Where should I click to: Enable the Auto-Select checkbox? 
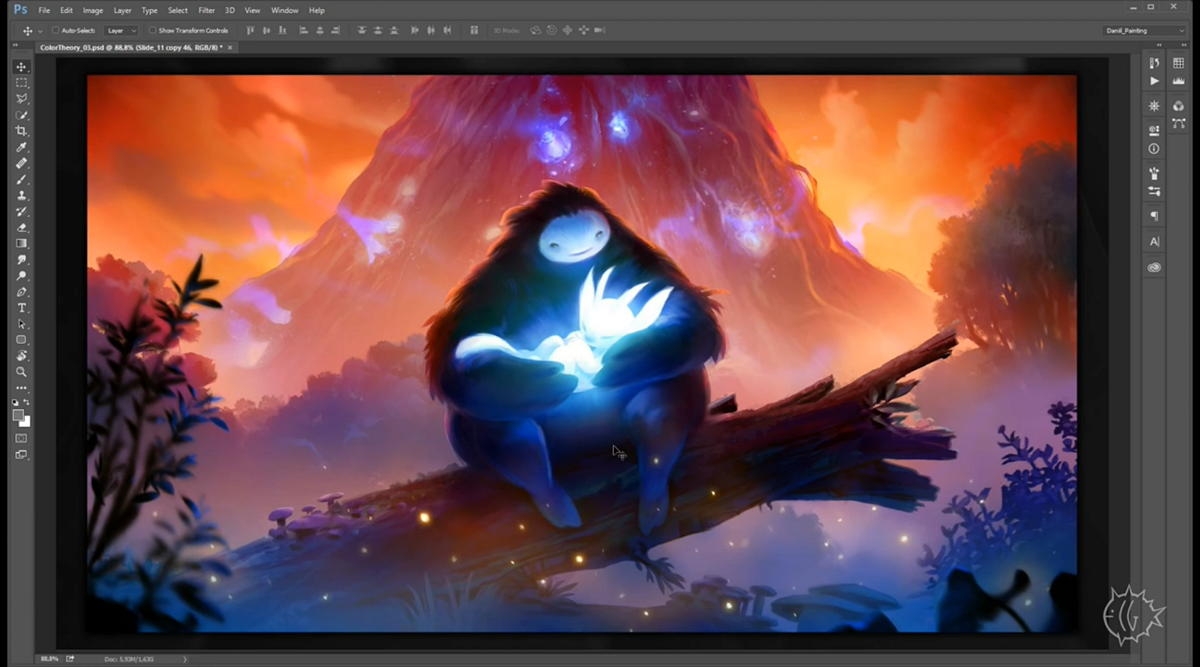coord(56,31)
